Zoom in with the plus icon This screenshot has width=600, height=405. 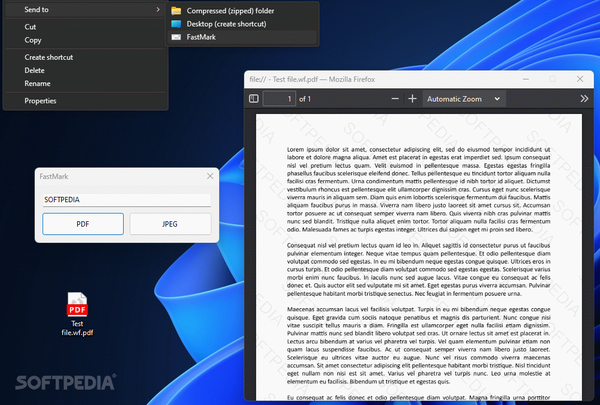[x=412, y=99]
